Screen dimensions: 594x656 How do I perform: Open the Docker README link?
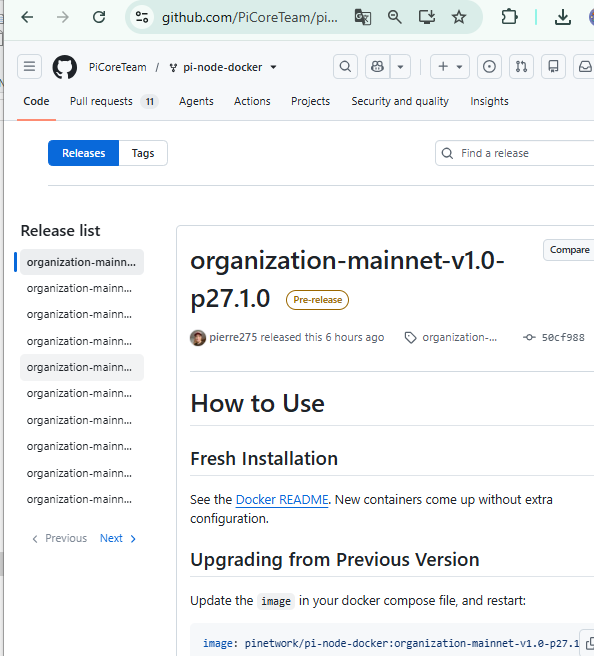point(282,500)
